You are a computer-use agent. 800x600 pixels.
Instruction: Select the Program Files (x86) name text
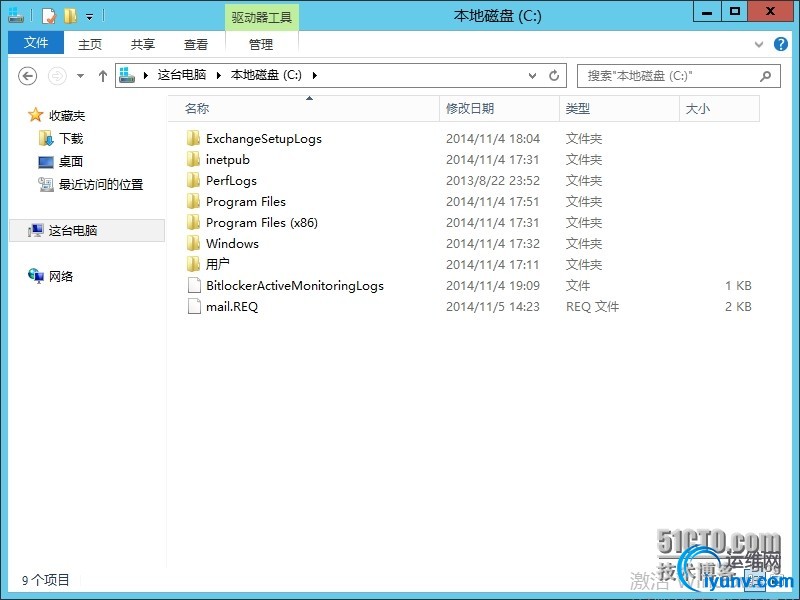point(262,222)
